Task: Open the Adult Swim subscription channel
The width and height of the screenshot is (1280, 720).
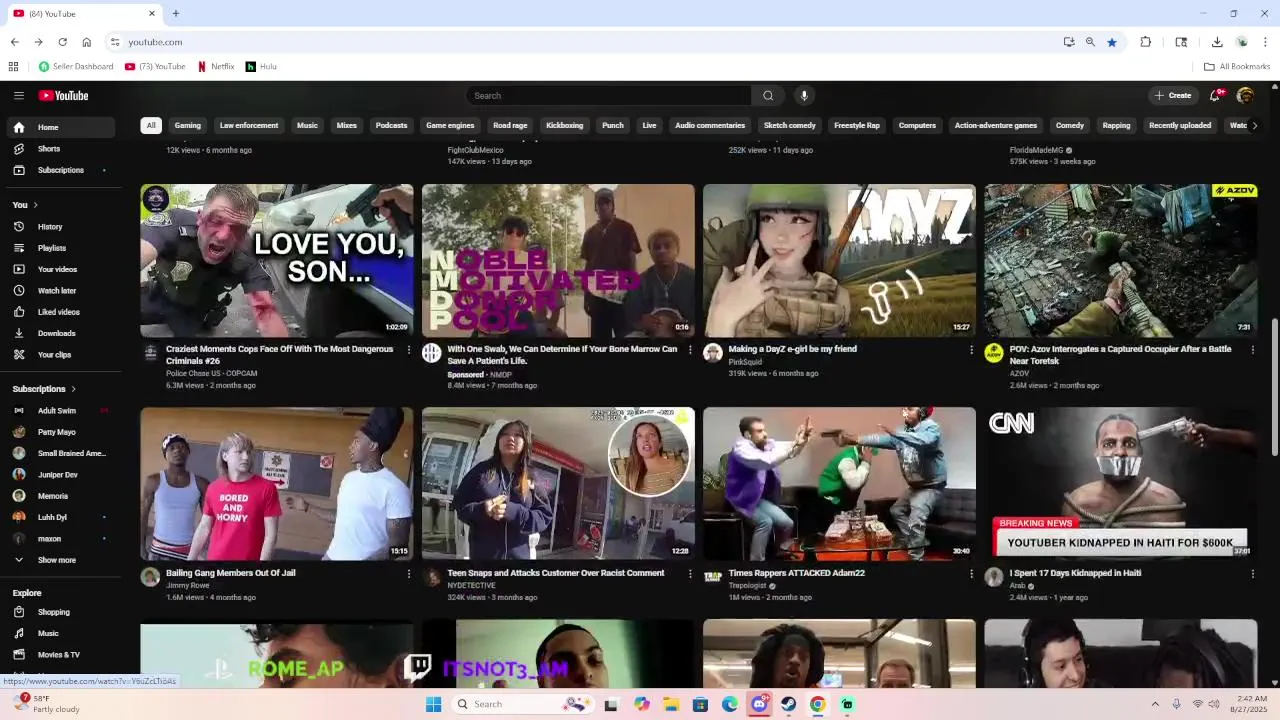Action: point(60,410)
